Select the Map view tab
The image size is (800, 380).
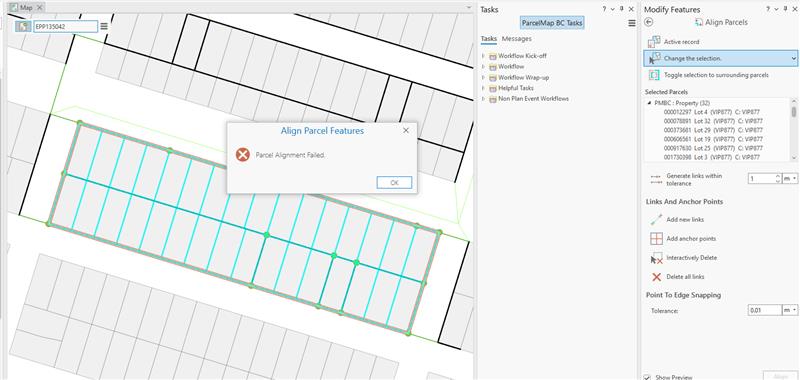pyautogui.click(x=26, y=8)
